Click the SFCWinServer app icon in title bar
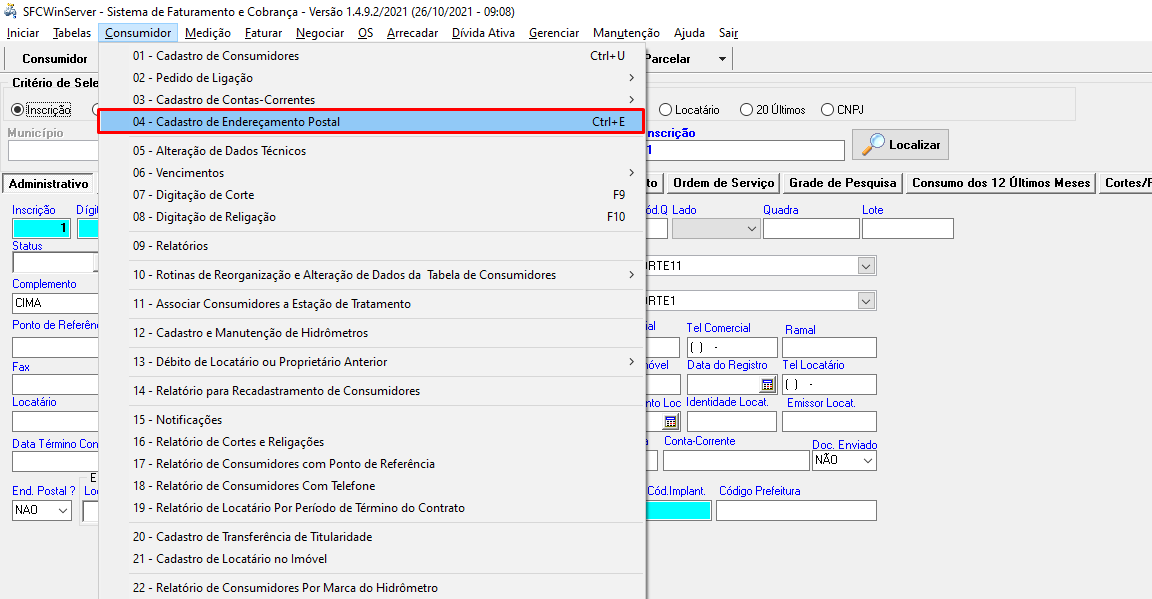 point(11,11)
